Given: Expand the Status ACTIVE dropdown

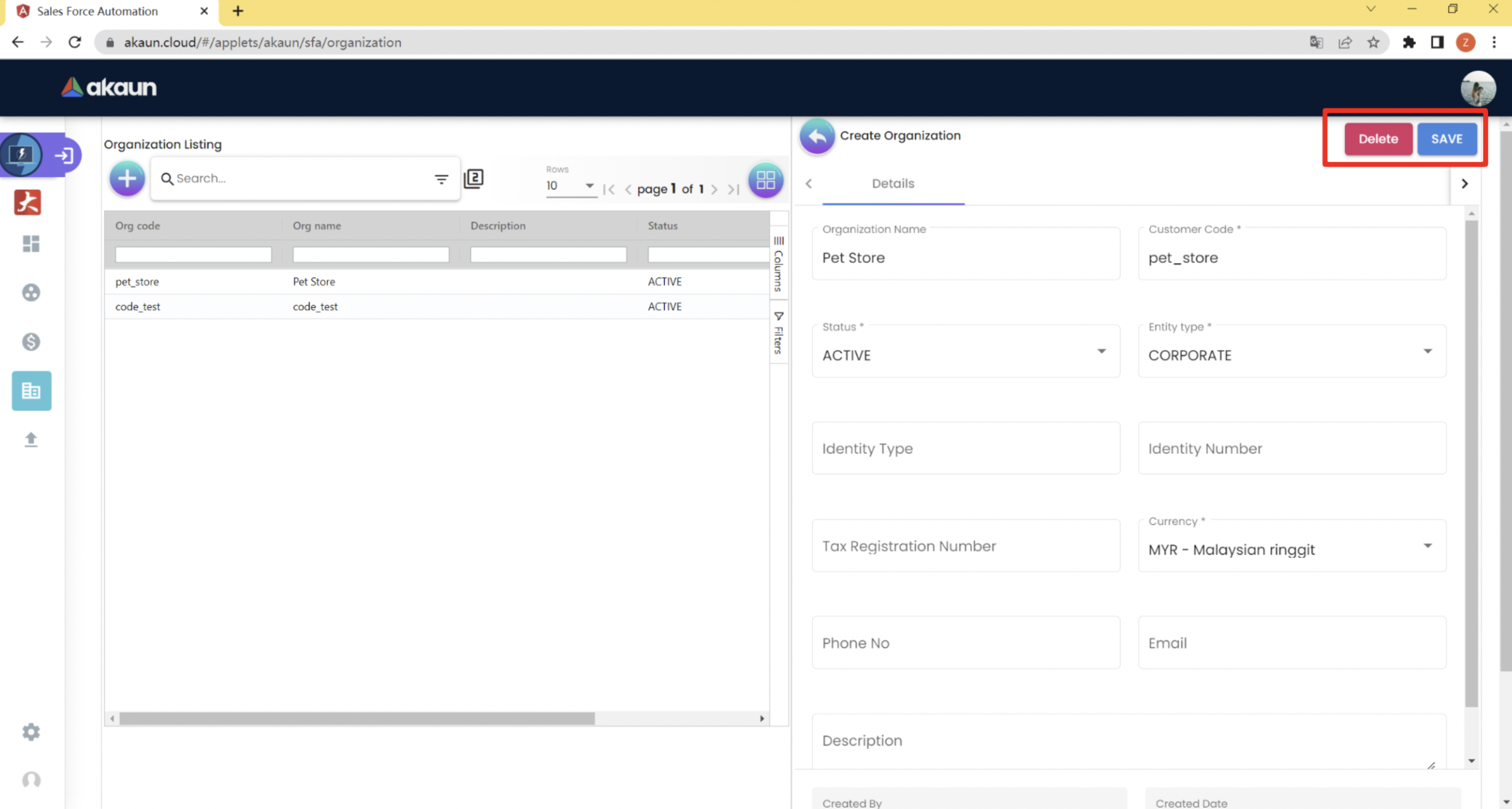Looking at the screenshot, I should [x=966, y=354].
